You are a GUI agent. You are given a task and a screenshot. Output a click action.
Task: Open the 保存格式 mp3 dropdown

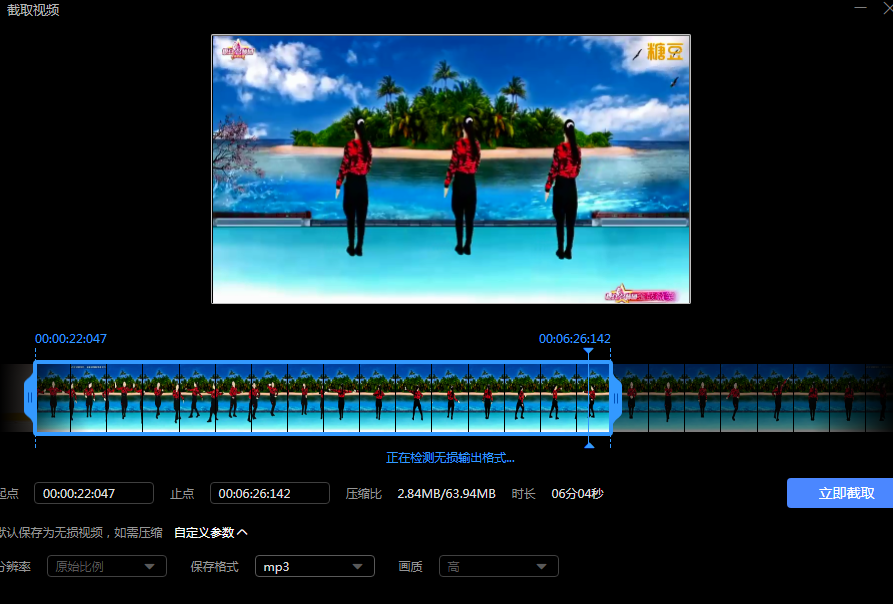(x=314, y=567)
